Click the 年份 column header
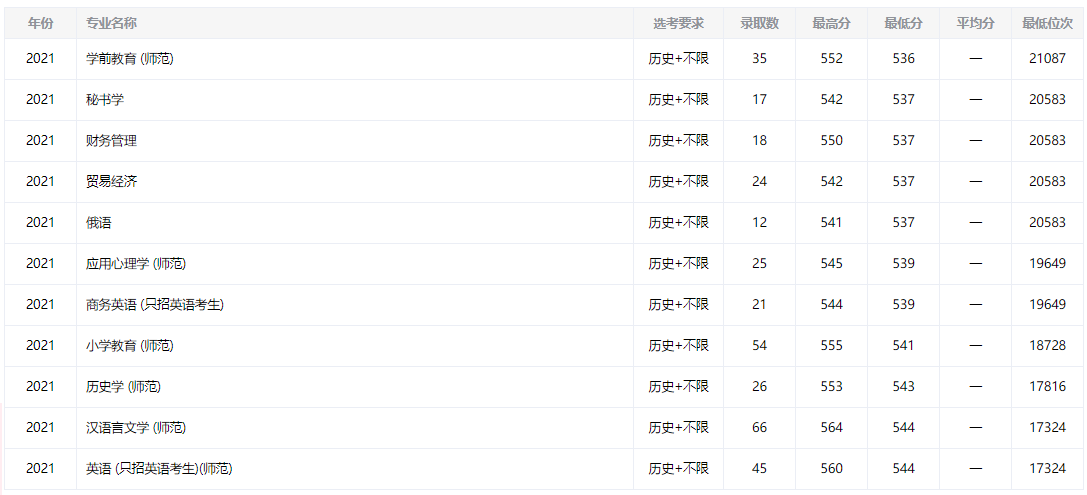 pos(40,23)
